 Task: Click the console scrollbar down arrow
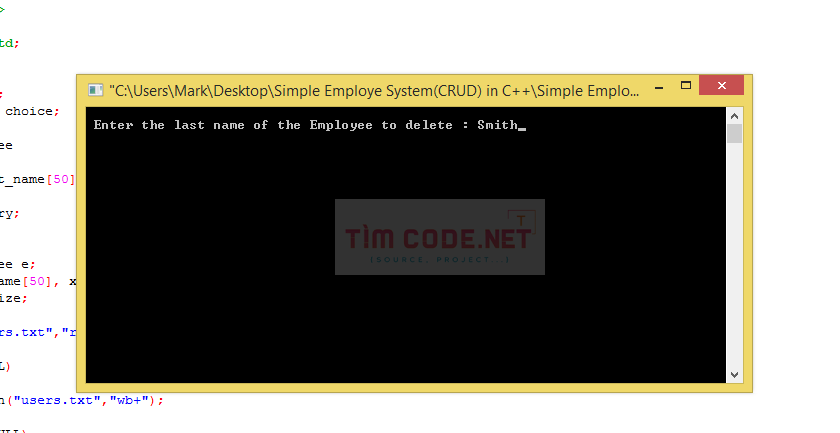tap(734, 375)
